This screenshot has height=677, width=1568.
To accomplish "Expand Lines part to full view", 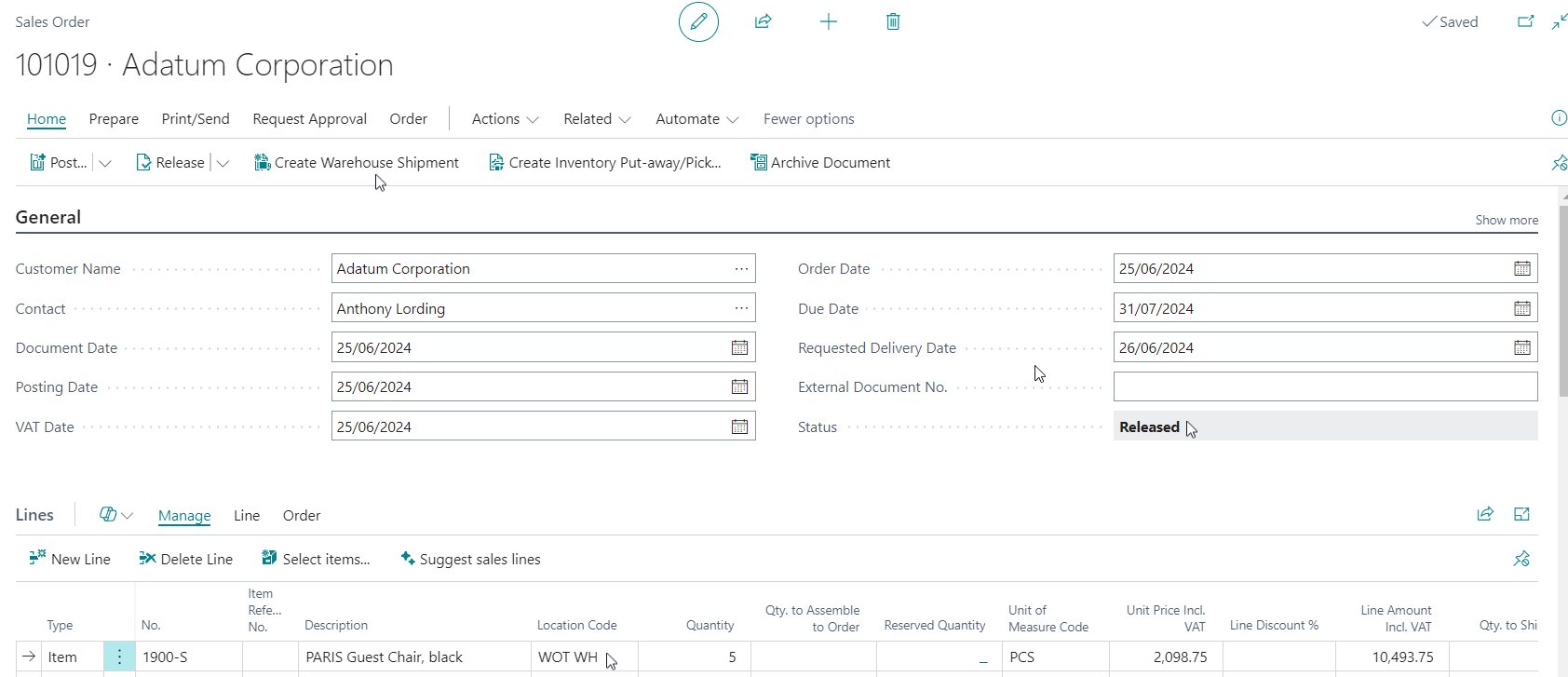I will click(x=1522, y=514).
